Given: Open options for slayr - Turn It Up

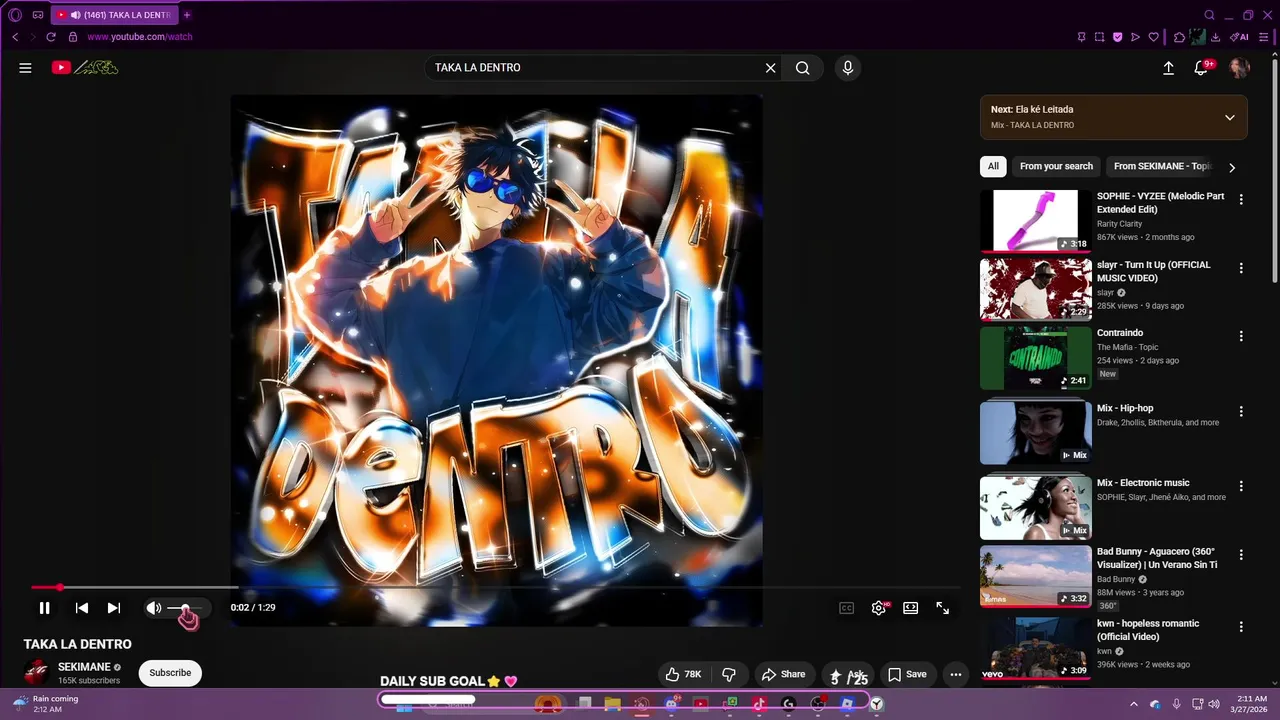Looking at the screenshot, I should click(x=1241, y=268).
